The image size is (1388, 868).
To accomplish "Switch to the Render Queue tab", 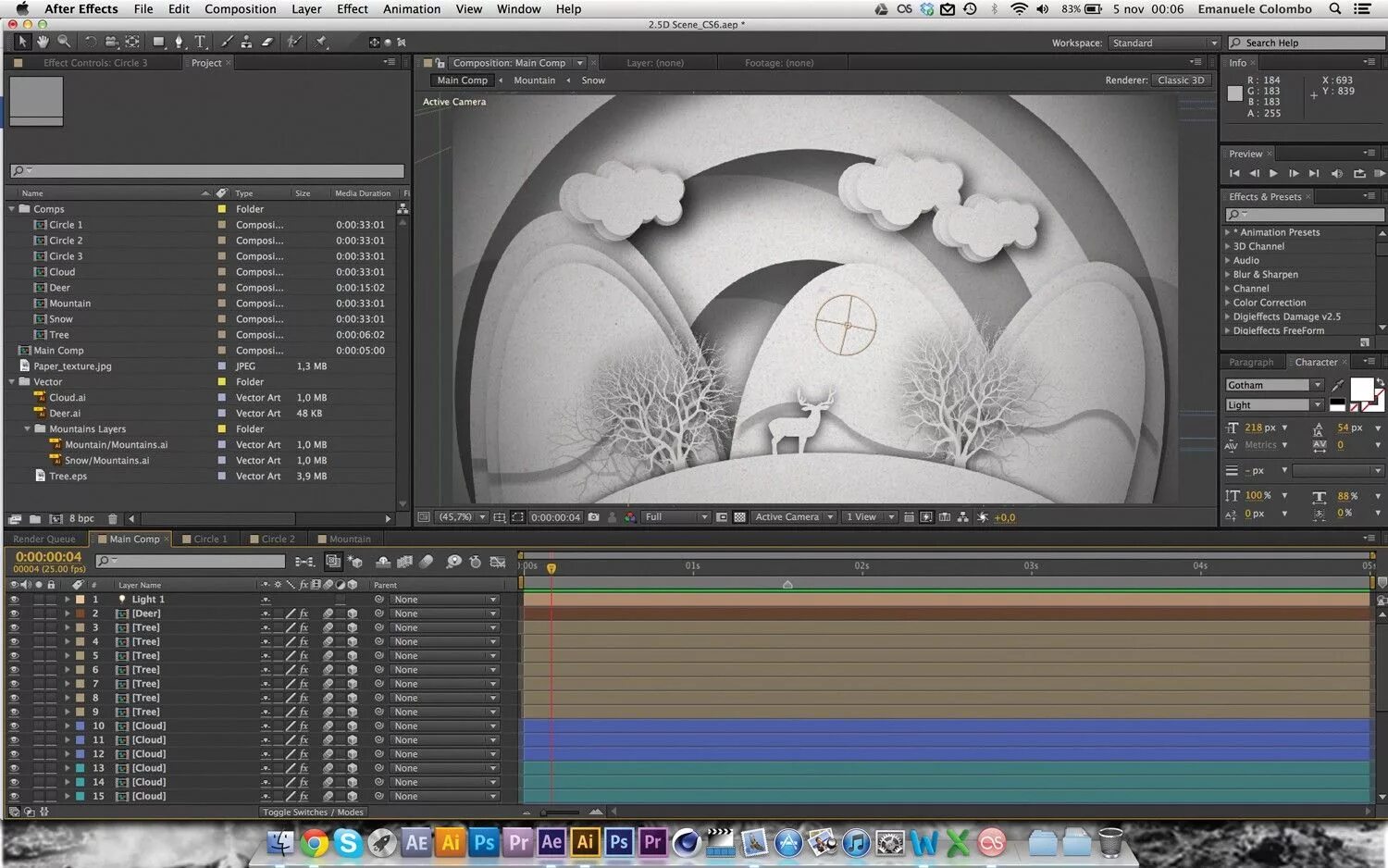I will [44, 539].
